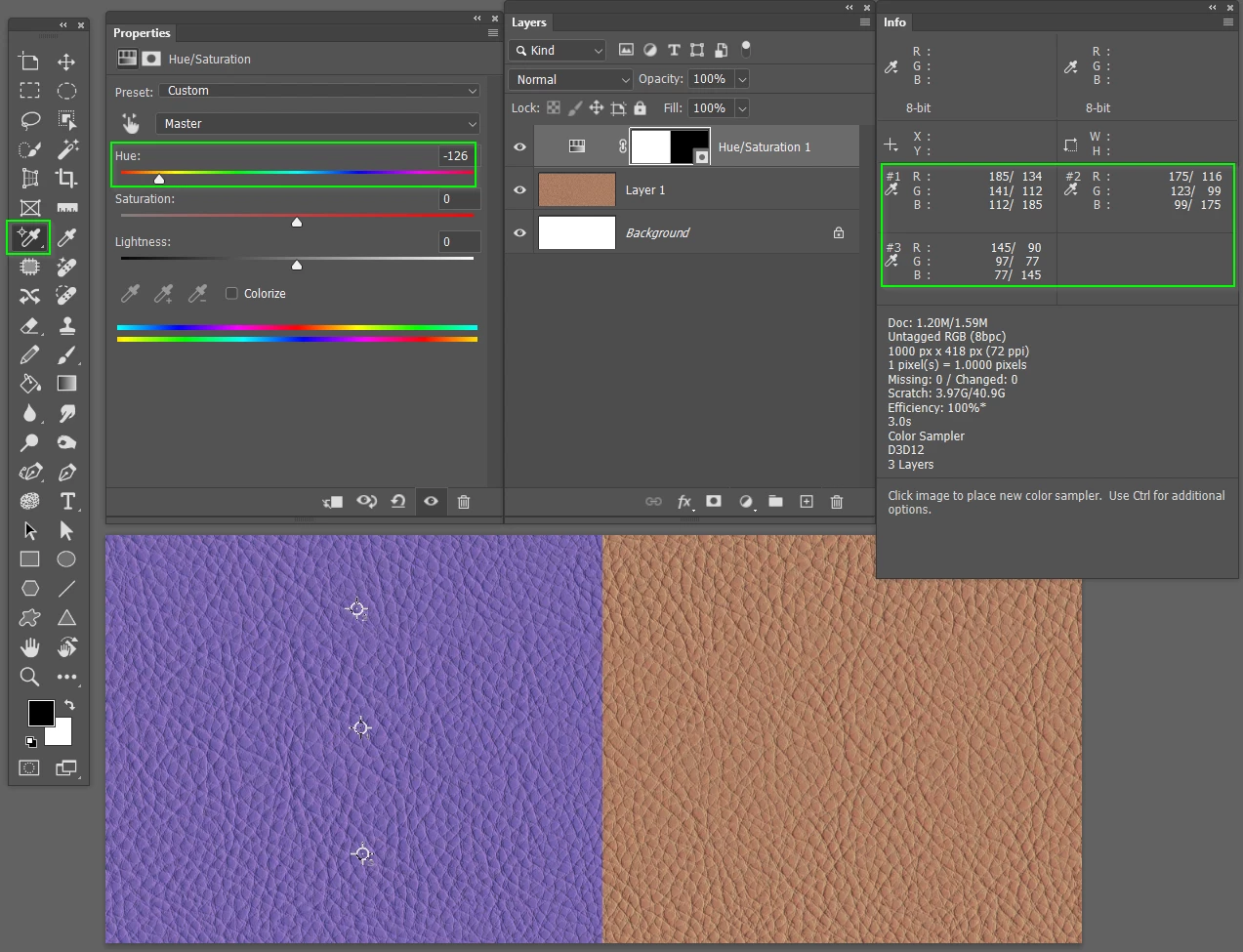Switch to the Info tab
Screen dimensions: 1243x952
coord(895,22)
